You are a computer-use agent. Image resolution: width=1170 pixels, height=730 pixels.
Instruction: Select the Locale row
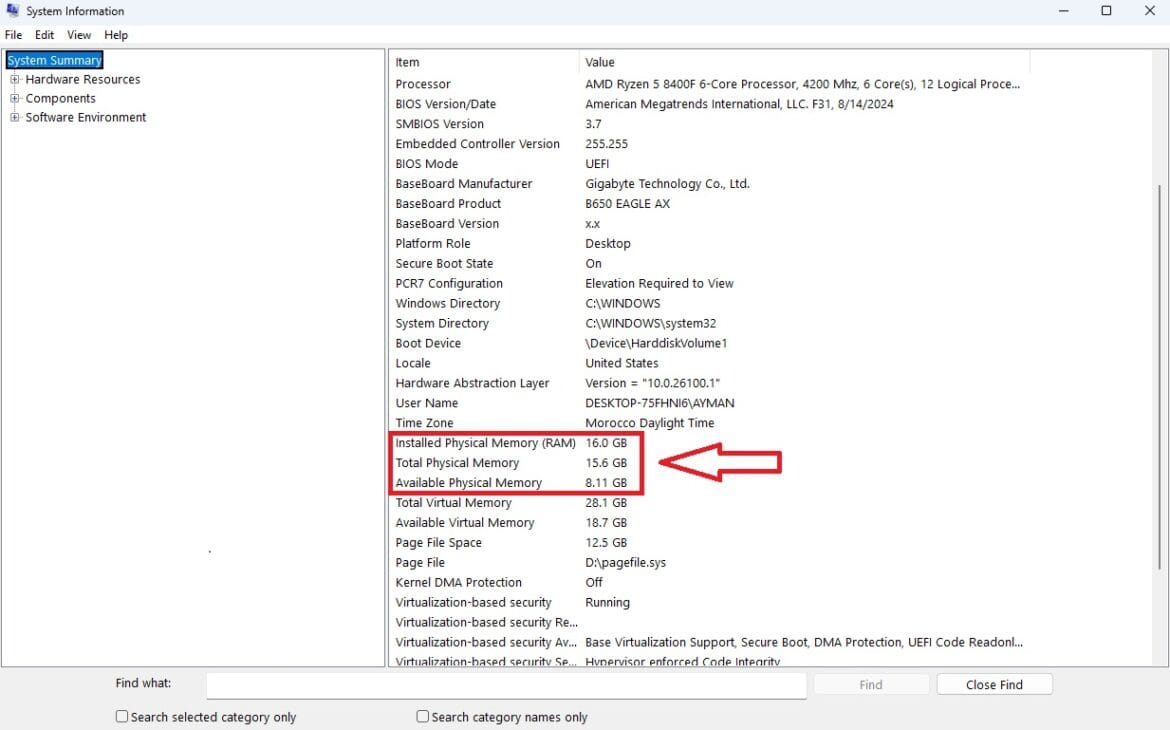(x=709, y=364)
